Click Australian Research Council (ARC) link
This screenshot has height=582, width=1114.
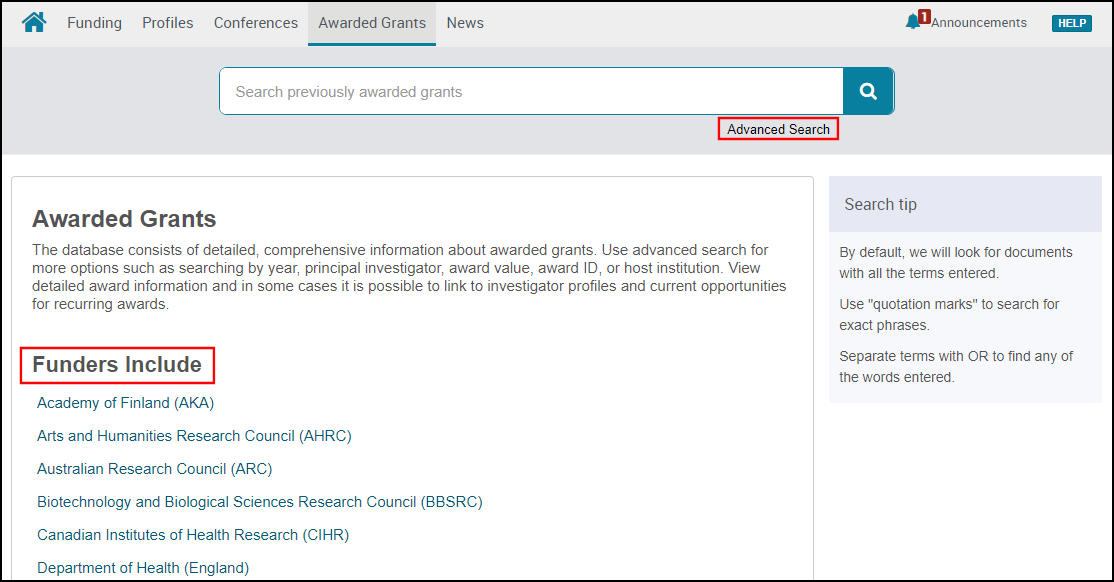[154, 469]
